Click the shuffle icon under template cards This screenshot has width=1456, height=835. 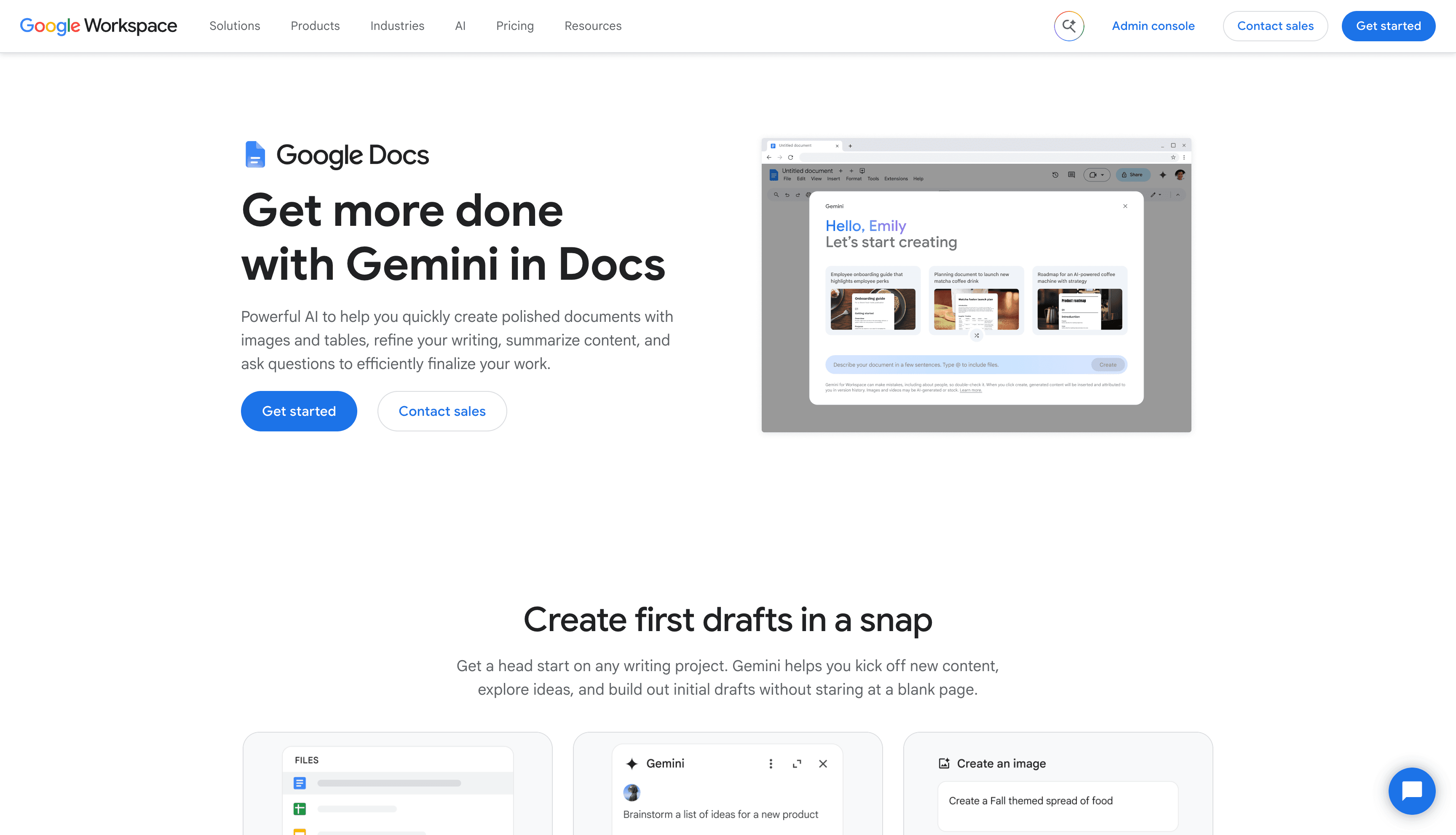pos(977,335)
